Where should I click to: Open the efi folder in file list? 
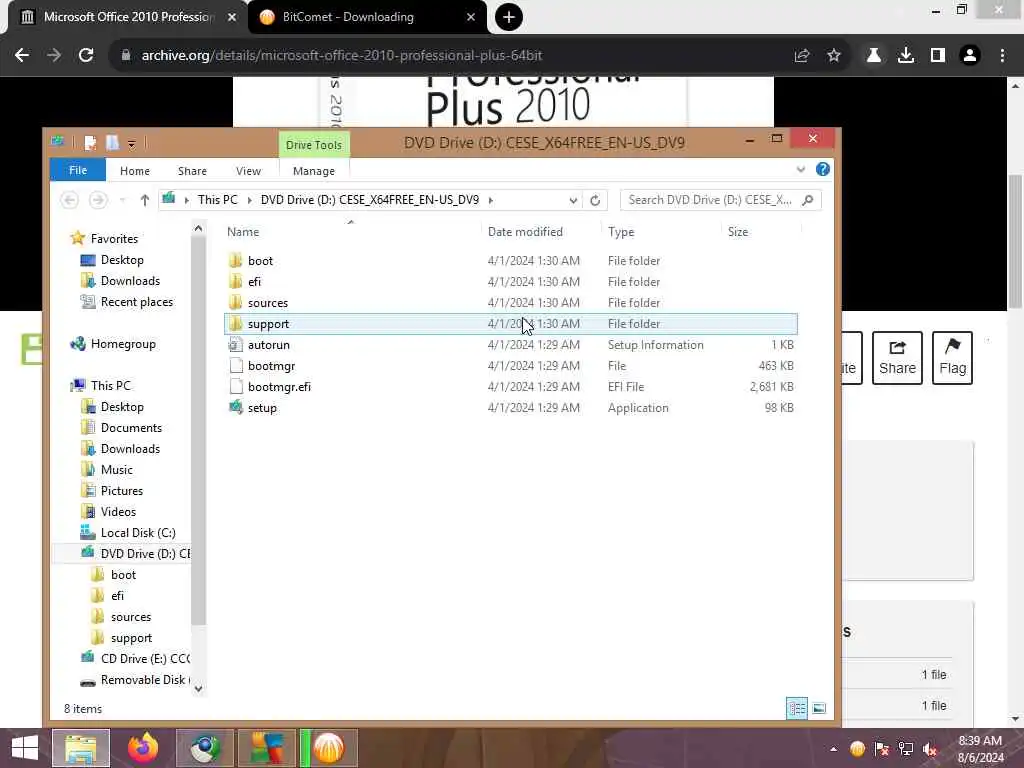(x=254, y=281)
